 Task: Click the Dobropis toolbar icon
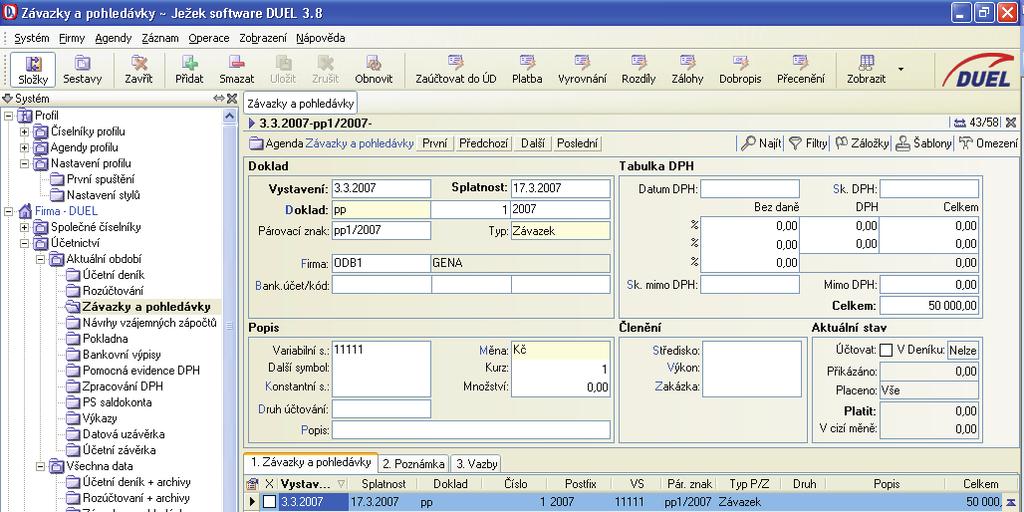click(x=740, y=70)
